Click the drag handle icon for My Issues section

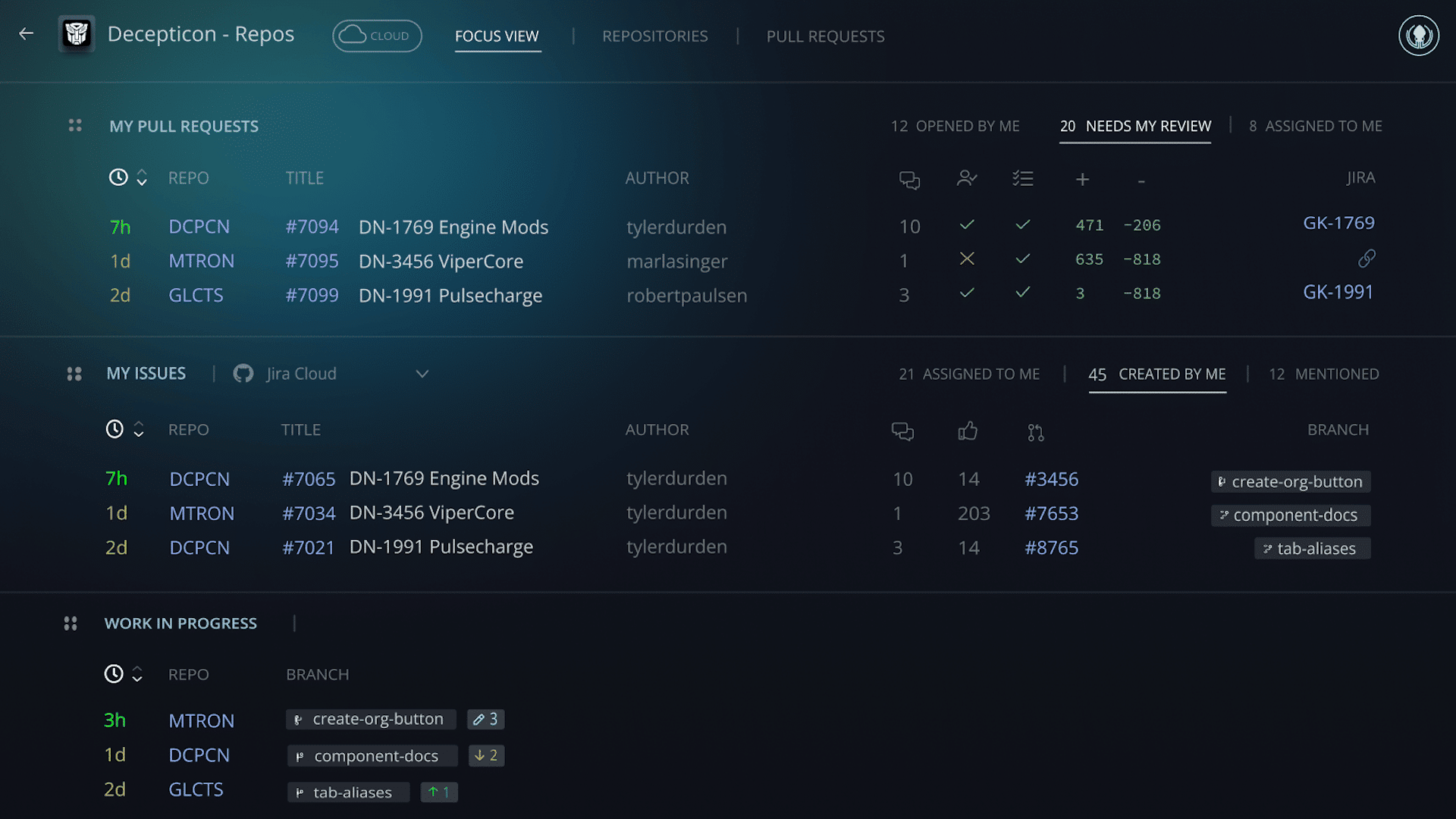tap(74, 373)
